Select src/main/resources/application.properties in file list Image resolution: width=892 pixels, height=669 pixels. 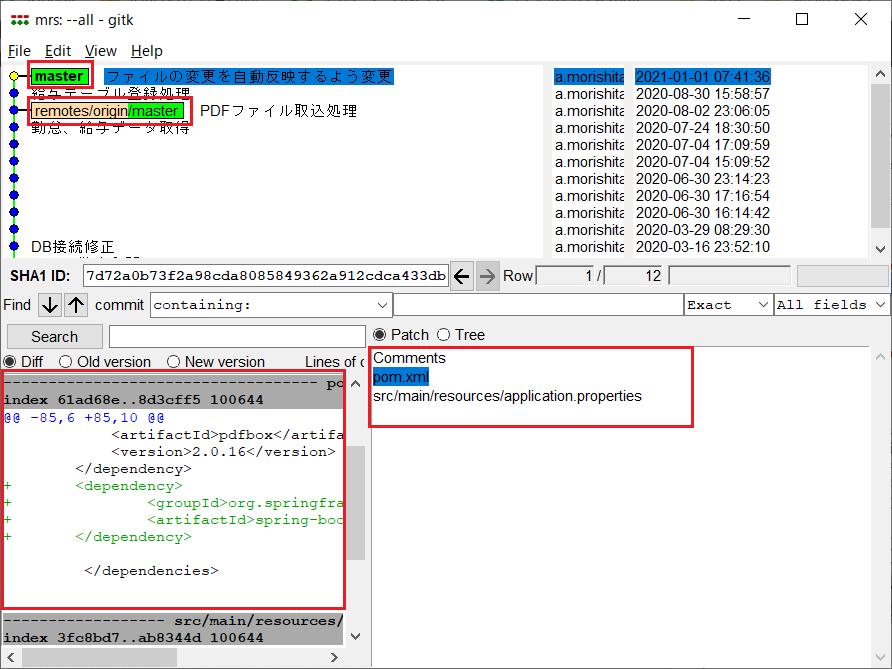[507, 396]
